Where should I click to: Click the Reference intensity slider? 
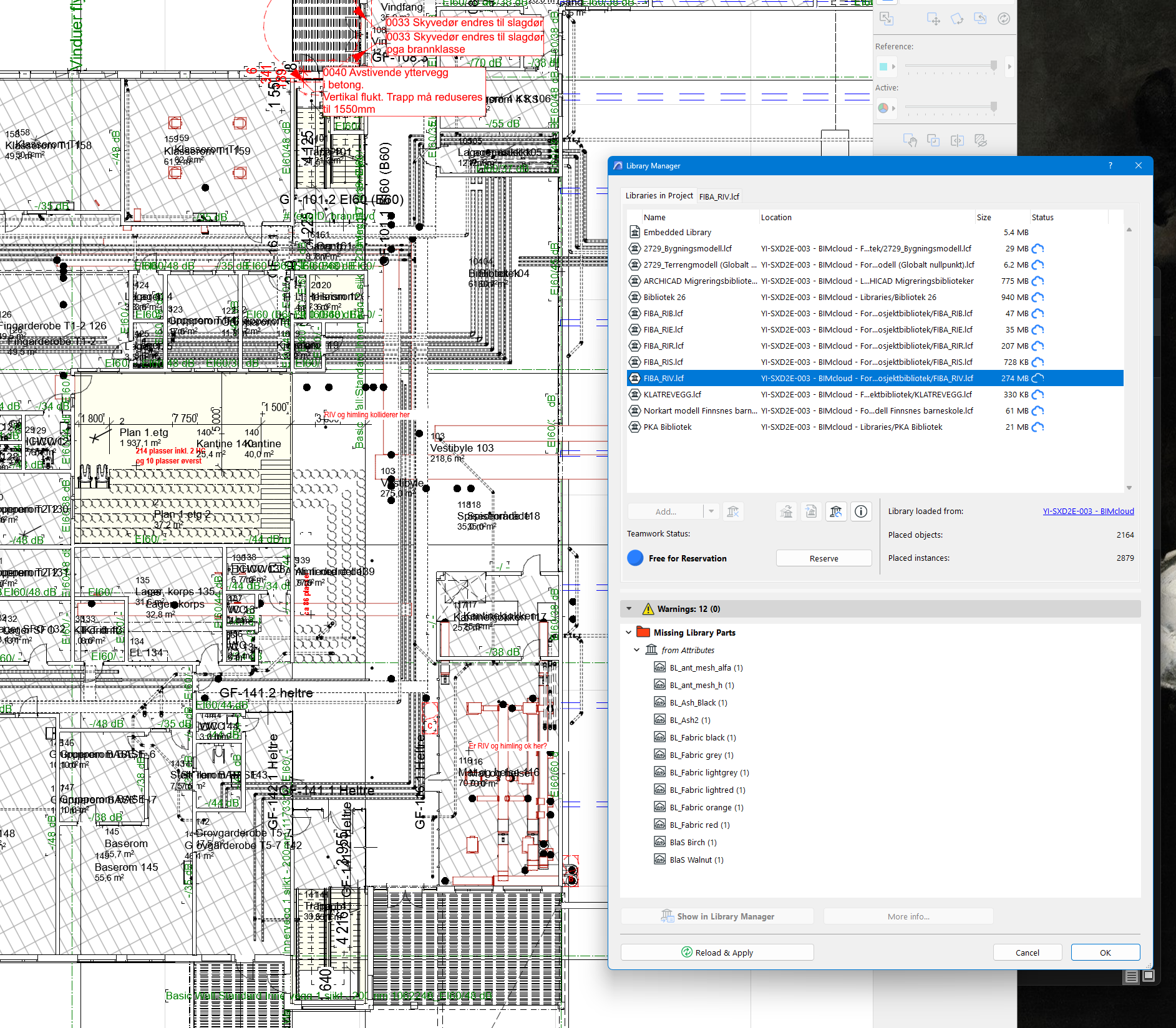(x=950, y=66)
